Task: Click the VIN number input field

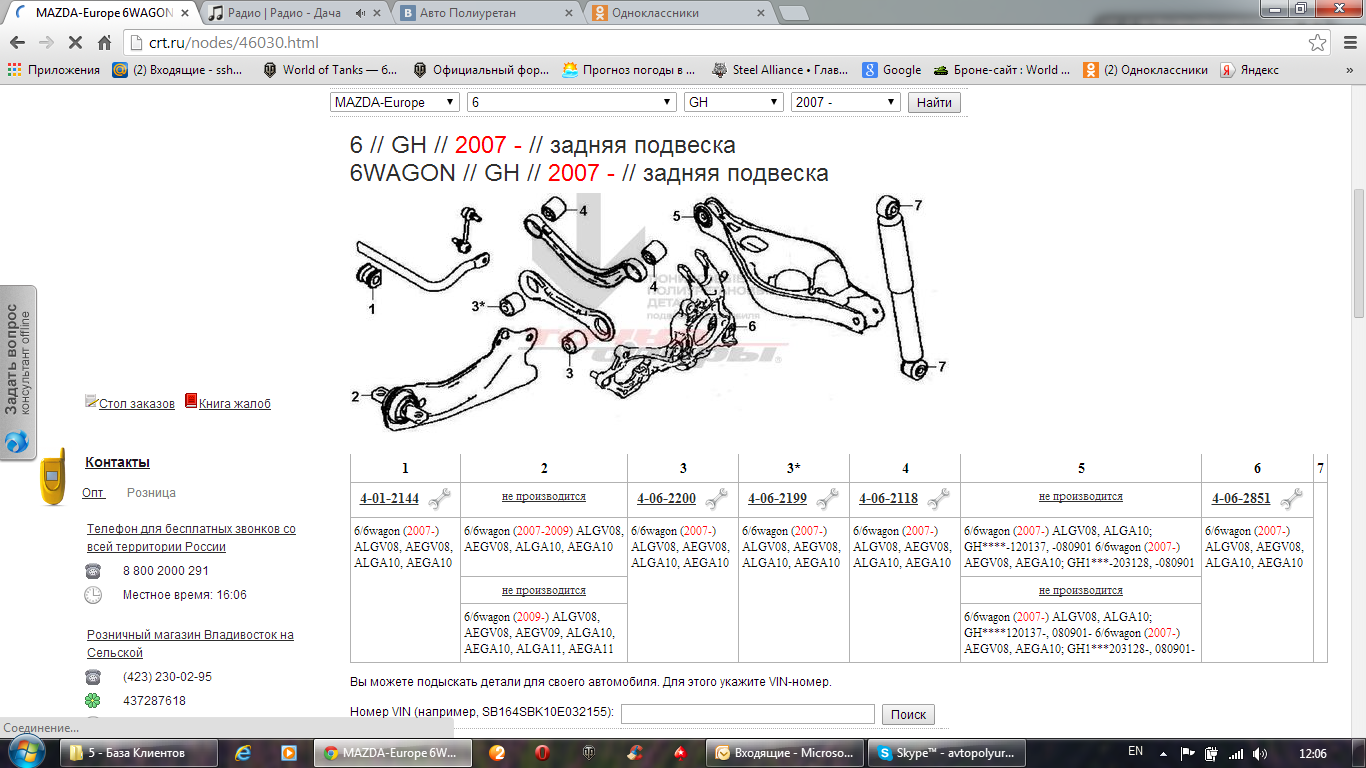Action: pyautogui.click(x=748, y=714)
